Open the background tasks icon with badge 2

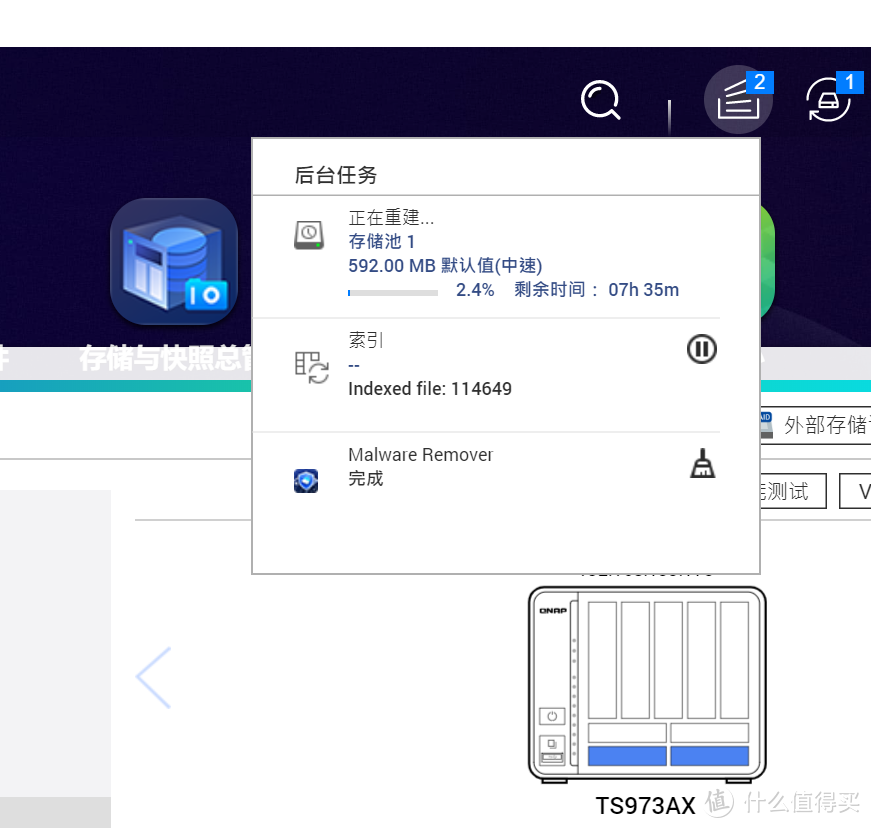[x=738, y=100]
